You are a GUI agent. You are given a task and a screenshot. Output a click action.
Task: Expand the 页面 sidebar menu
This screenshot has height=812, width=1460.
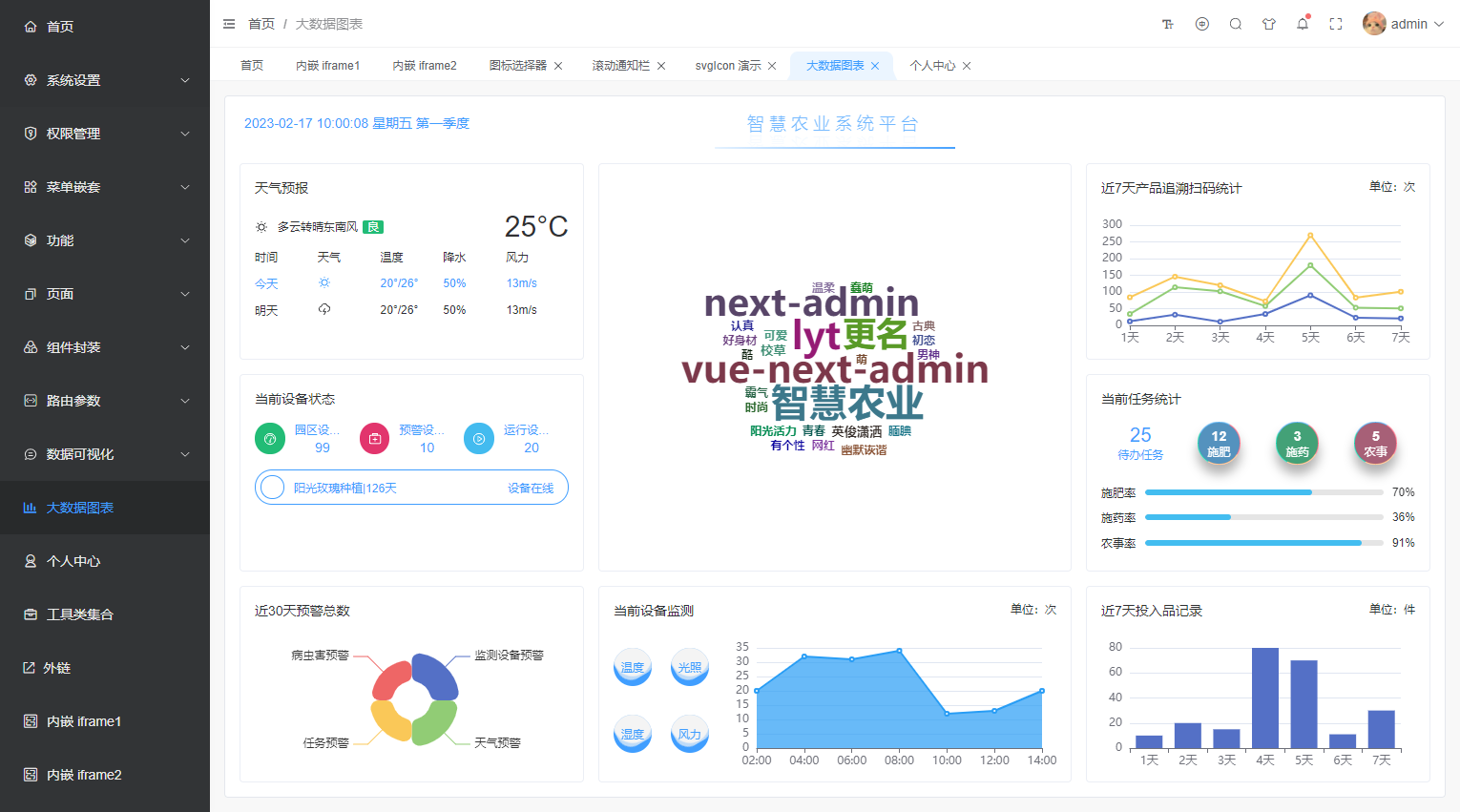tap(105, 294)
